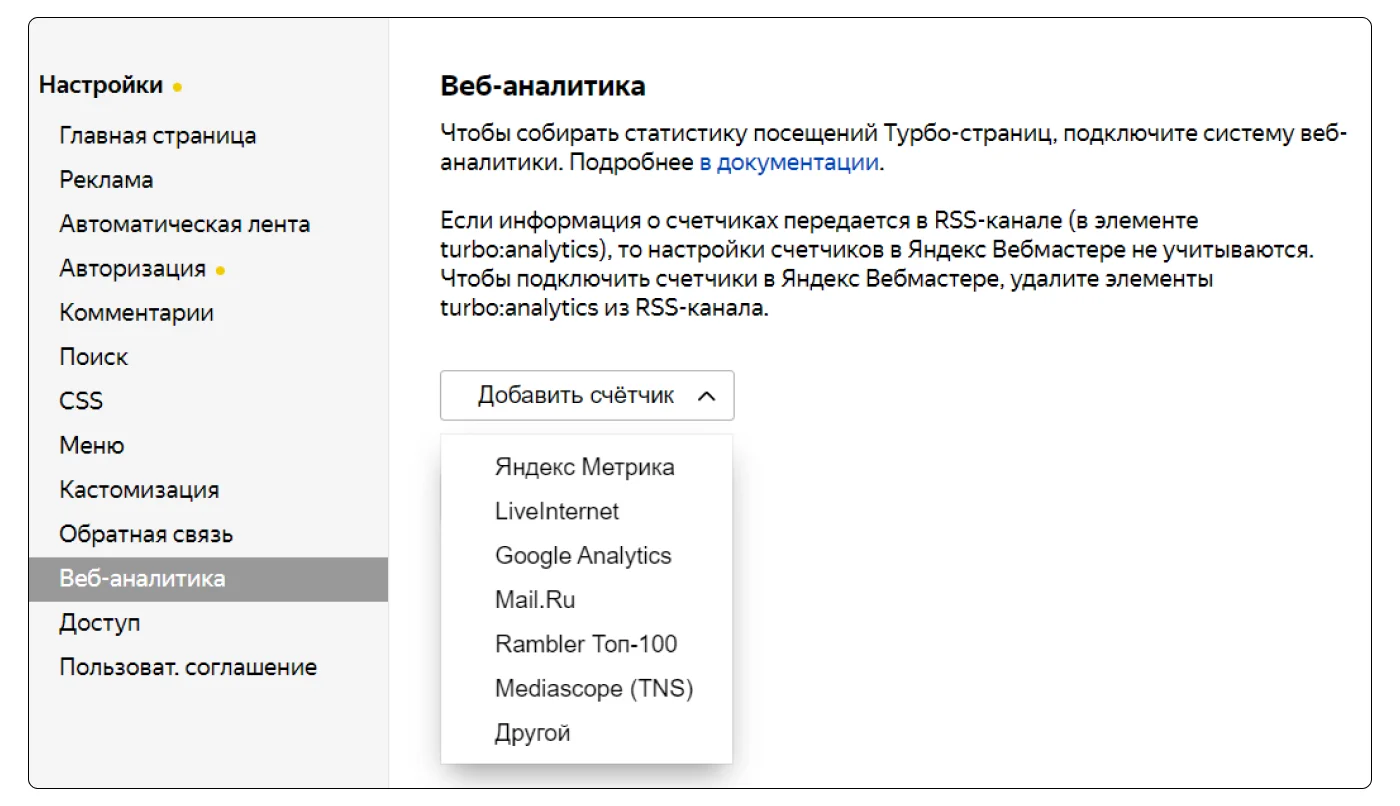
Task: Select Mediascope (TNS) option
Action: (594, 688)
